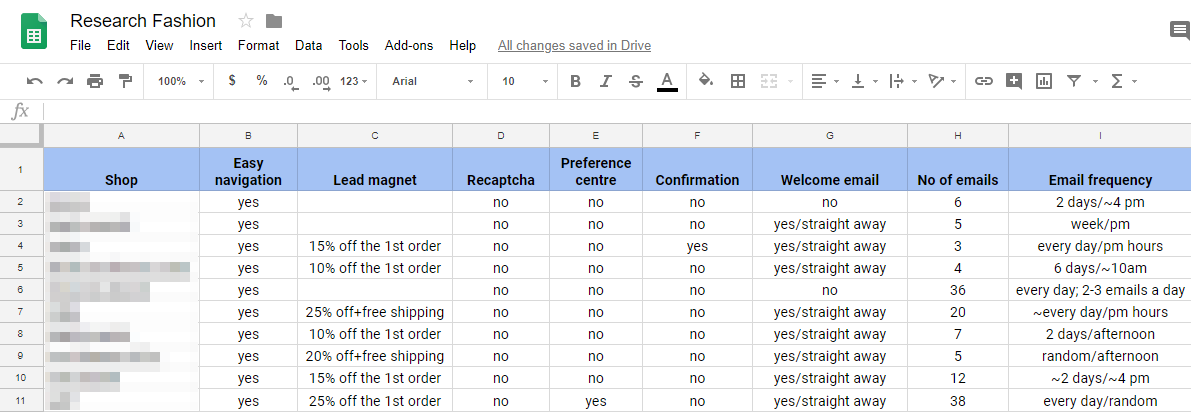Click into the formula bar
This screenshot has height=412, width=1191.
point(615,111)
